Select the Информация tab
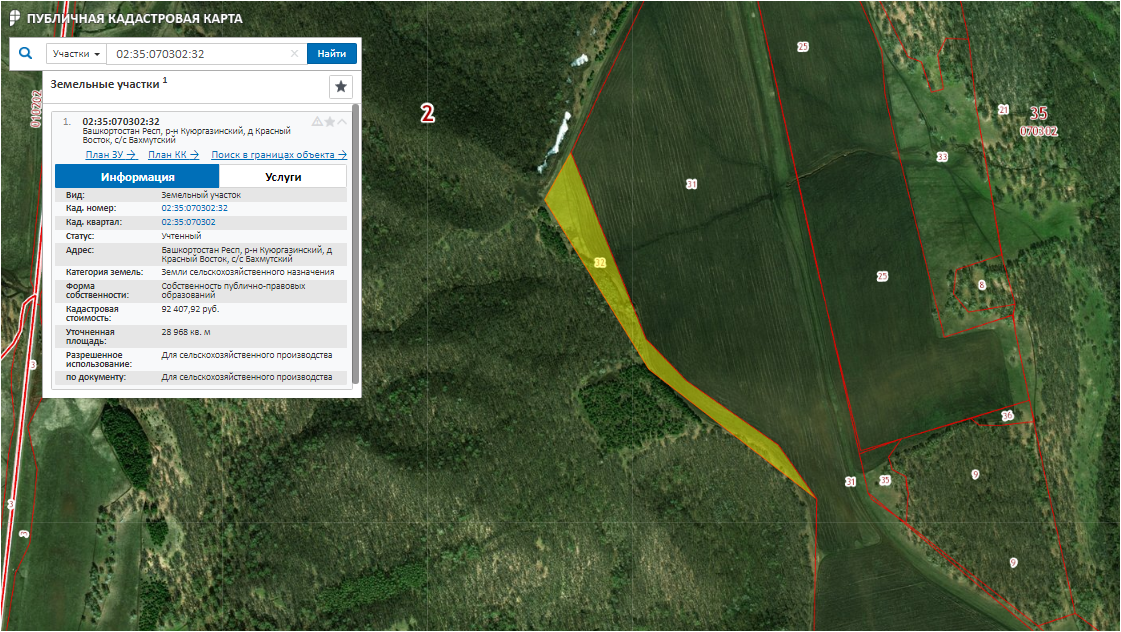Screen dimensions: 1121x632 click(137, 176)
